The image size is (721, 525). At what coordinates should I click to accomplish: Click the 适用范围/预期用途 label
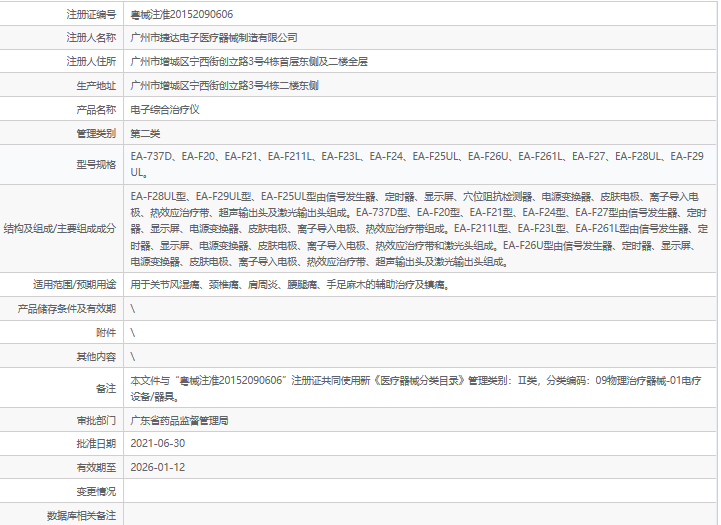[x=74, y=285]
